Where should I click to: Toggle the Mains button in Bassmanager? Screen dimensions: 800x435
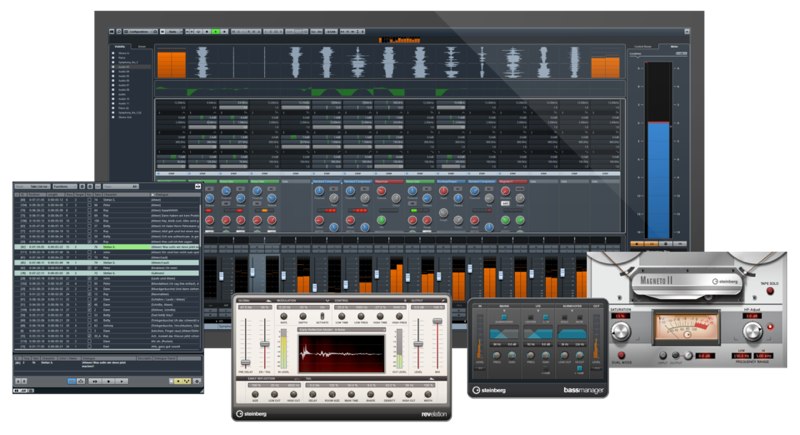[x=504, y=317]
